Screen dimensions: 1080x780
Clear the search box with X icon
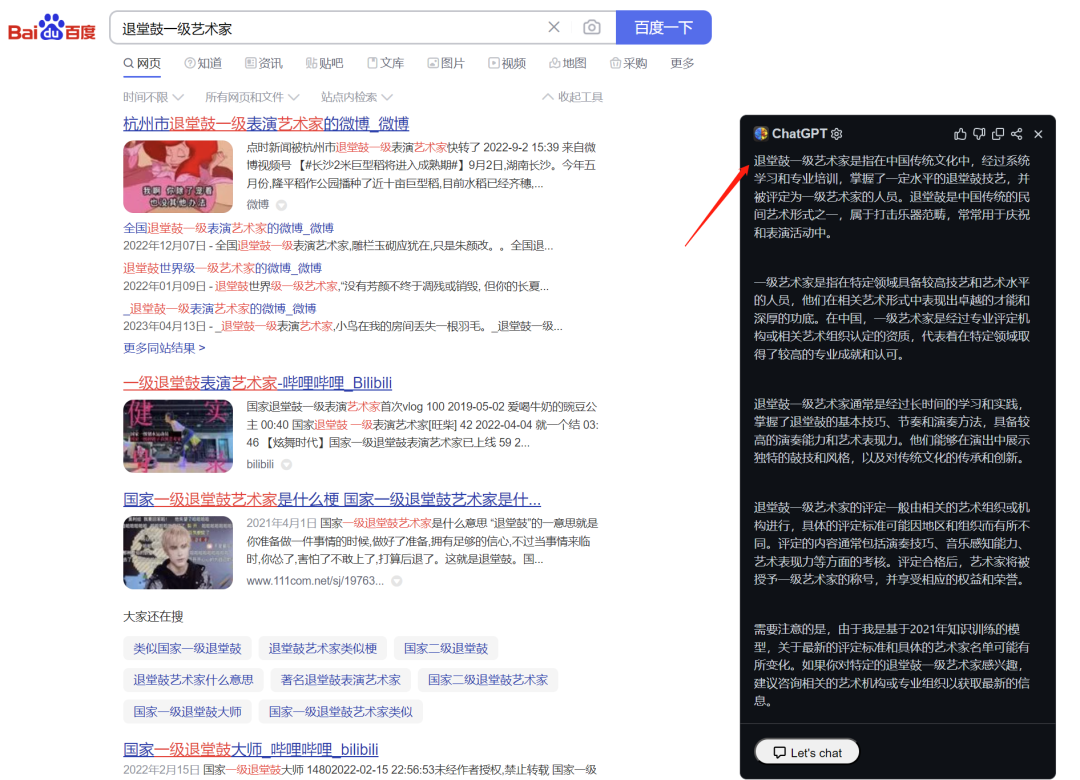(554, 28)
